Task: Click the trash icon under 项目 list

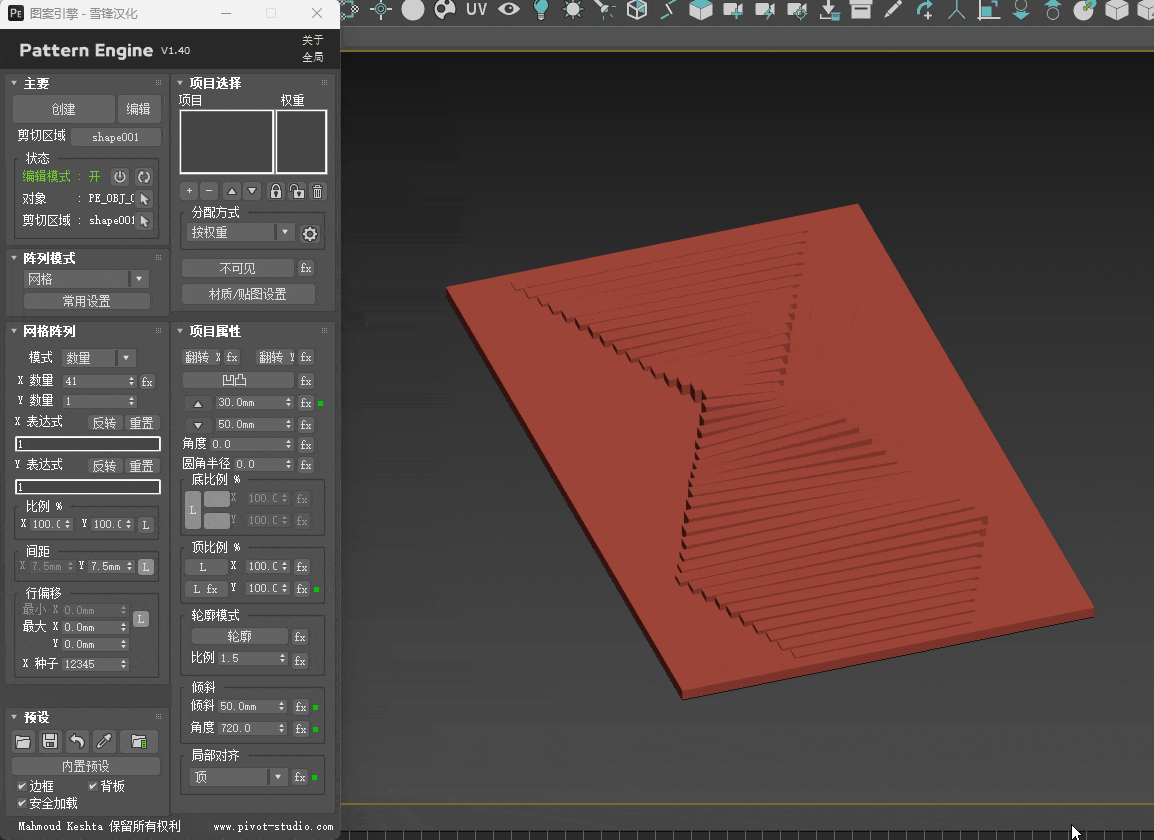Action: tap(318, 191)
